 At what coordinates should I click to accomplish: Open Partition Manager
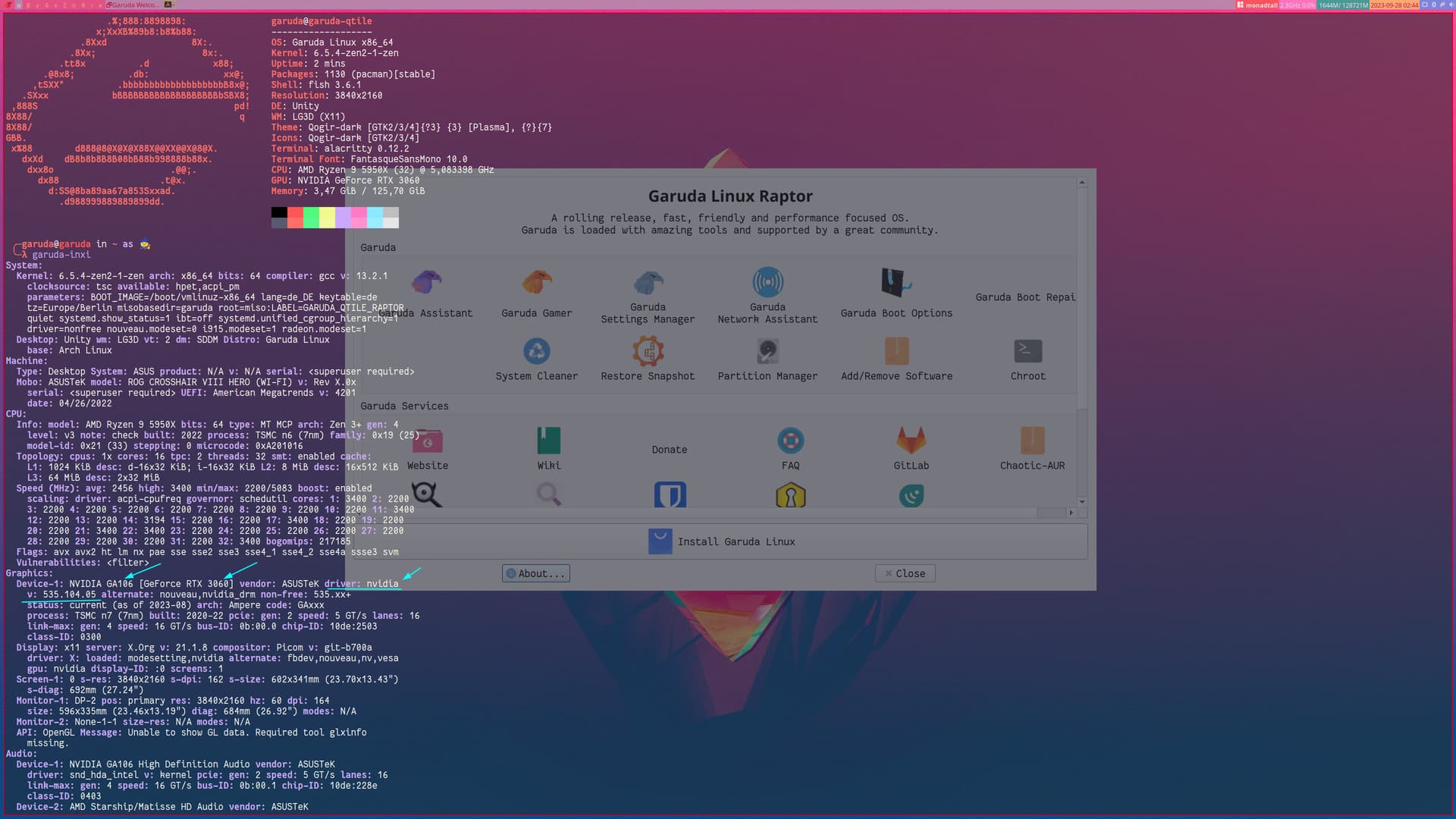point(767,359)
